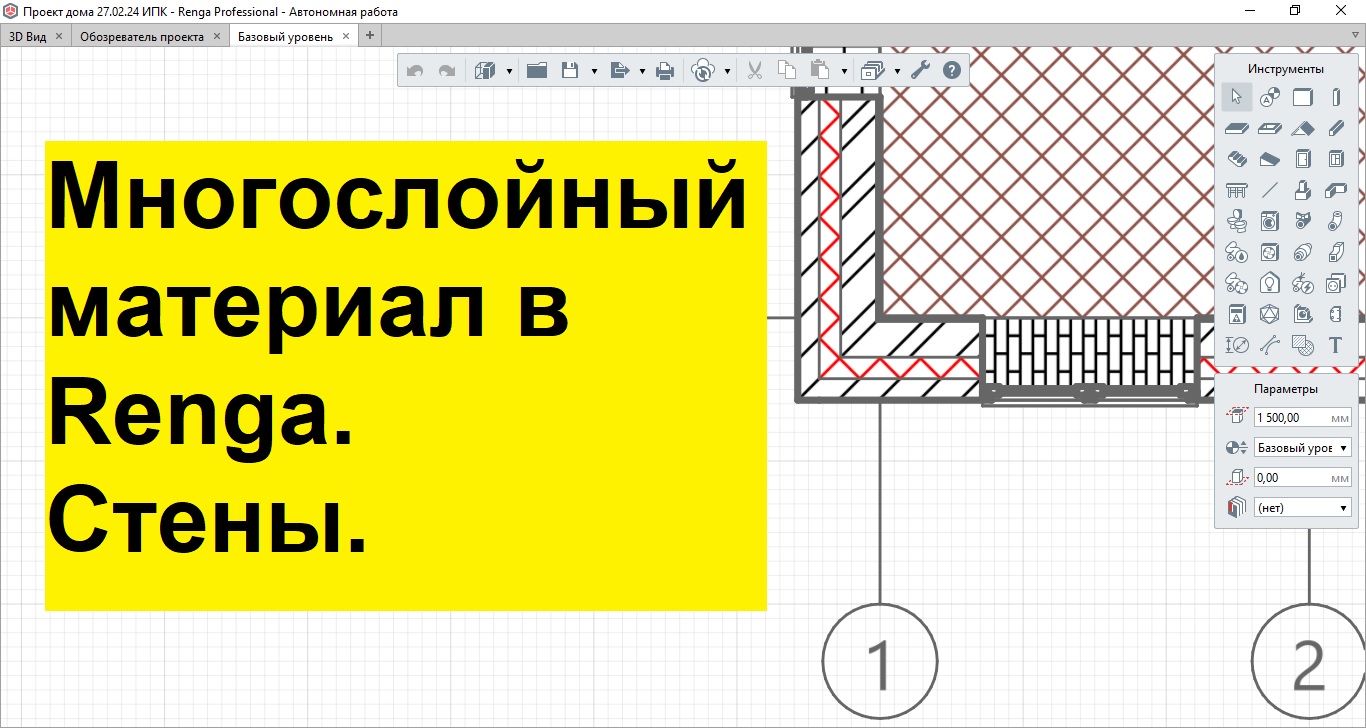
Task: Select the Hatch tool
Action: pos(1302,345)
